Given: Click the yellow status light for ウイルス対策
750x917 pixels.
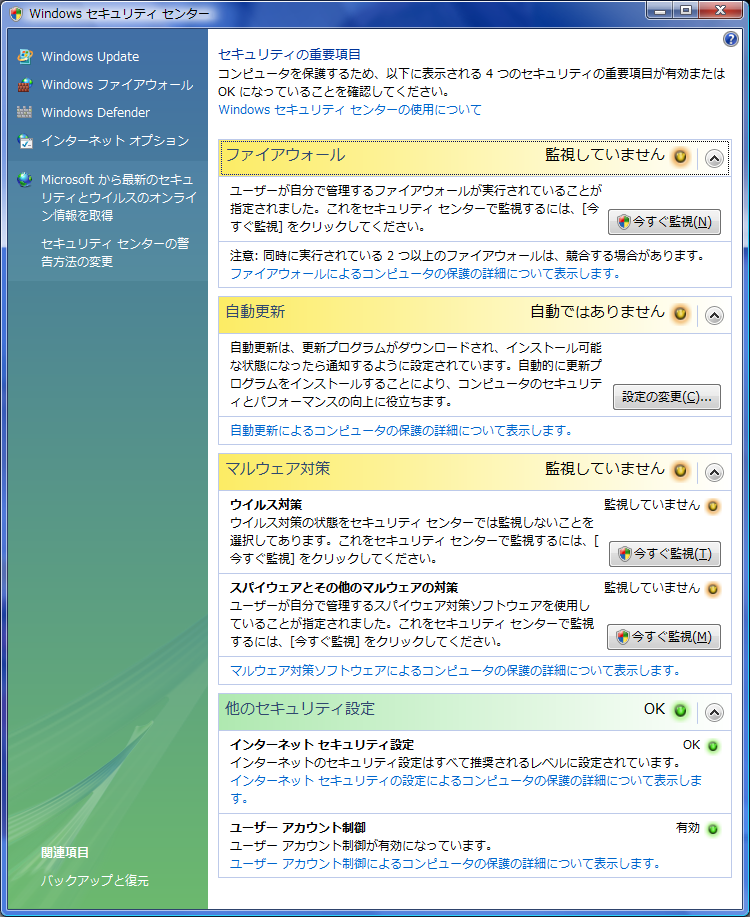Looking at the screenshot, I should coord(713,506).
